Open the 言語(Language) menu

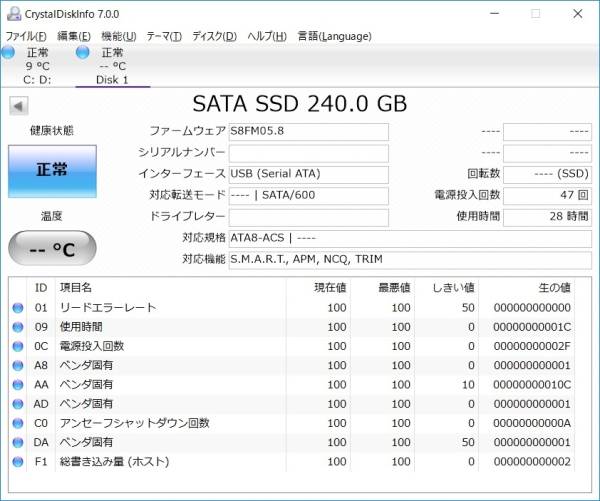[x=334, y=36]
